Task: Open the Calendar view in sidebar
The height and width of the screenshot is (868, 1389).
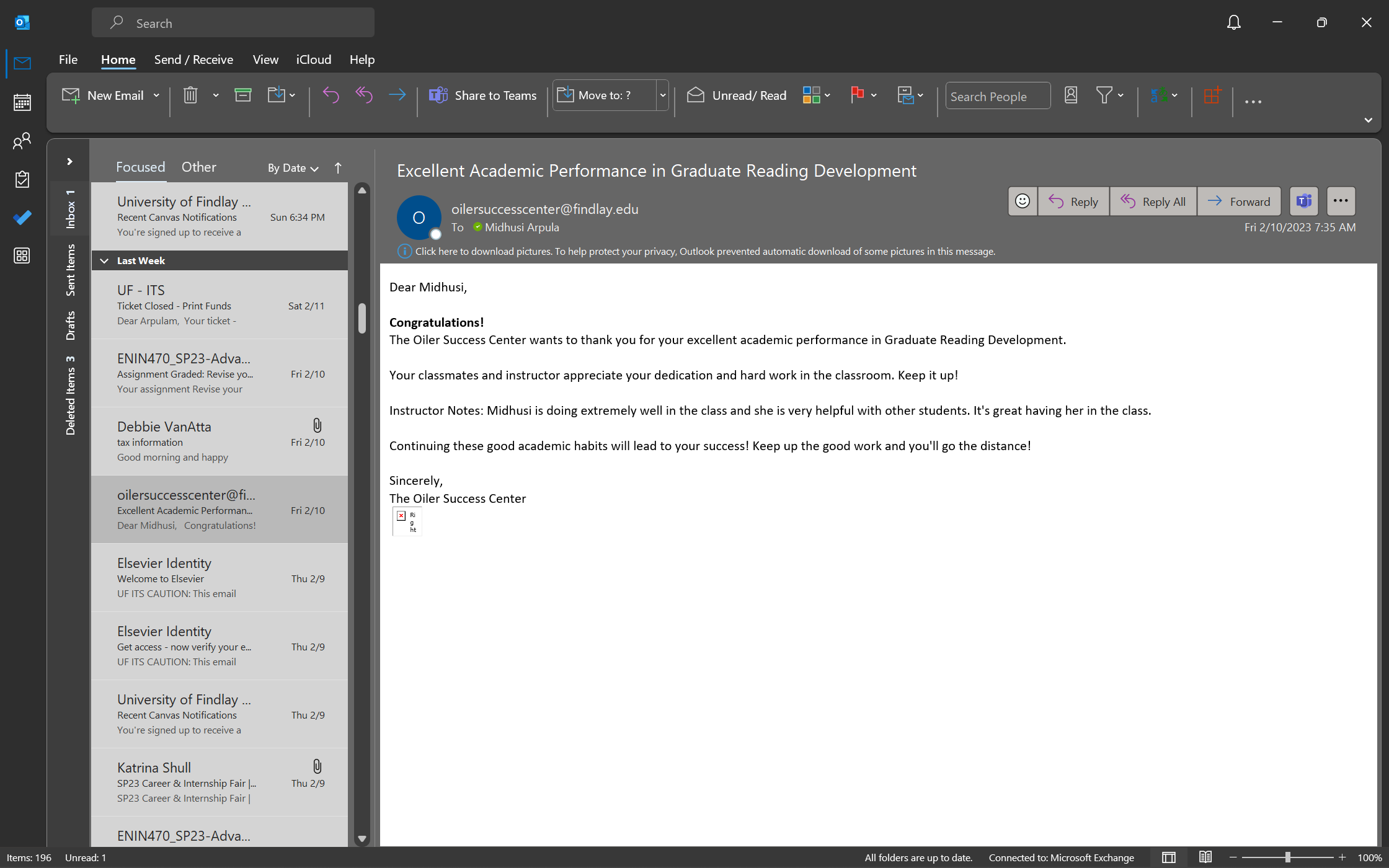Action: point(22,102)
